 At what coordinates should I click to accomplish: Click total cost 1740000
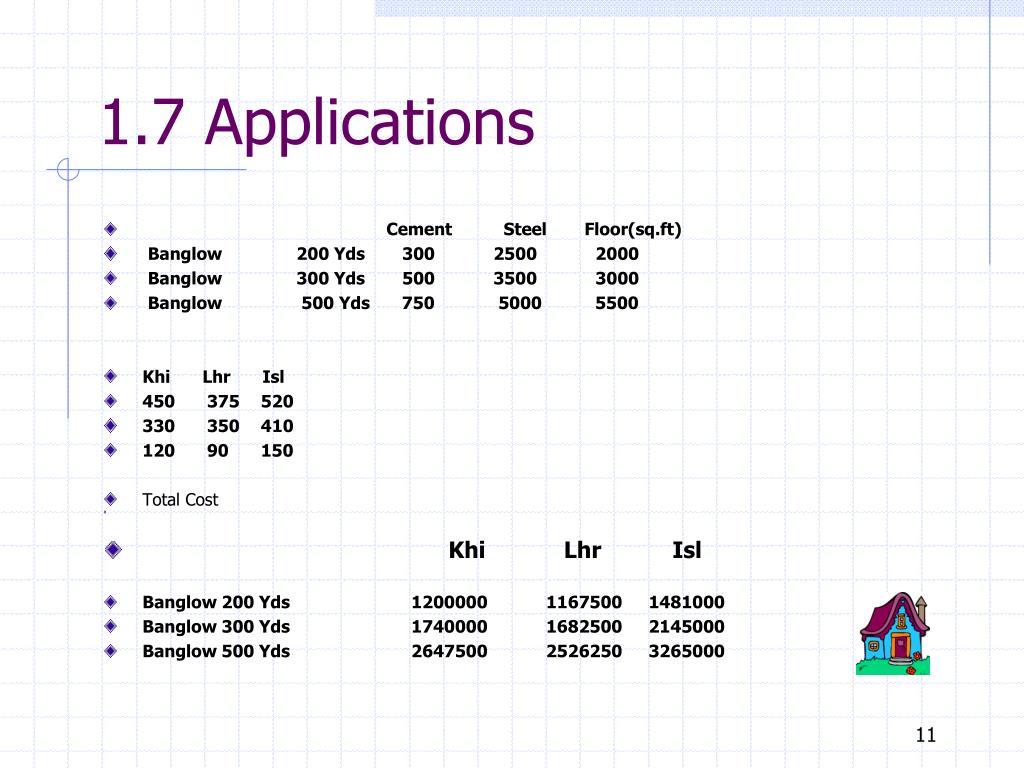[449, 627]
